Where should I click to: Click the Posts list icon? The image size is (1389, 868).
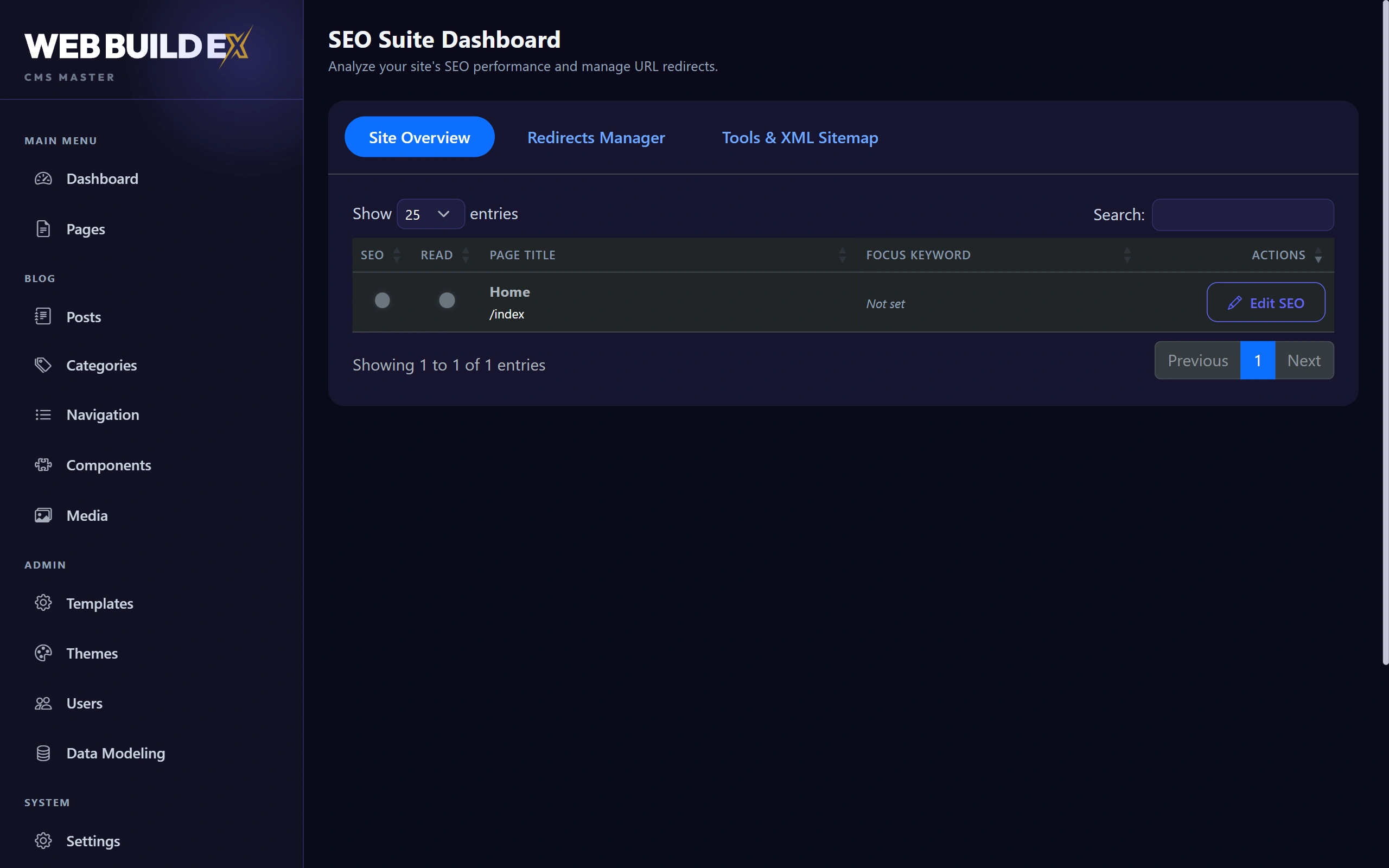coord(43,316)
